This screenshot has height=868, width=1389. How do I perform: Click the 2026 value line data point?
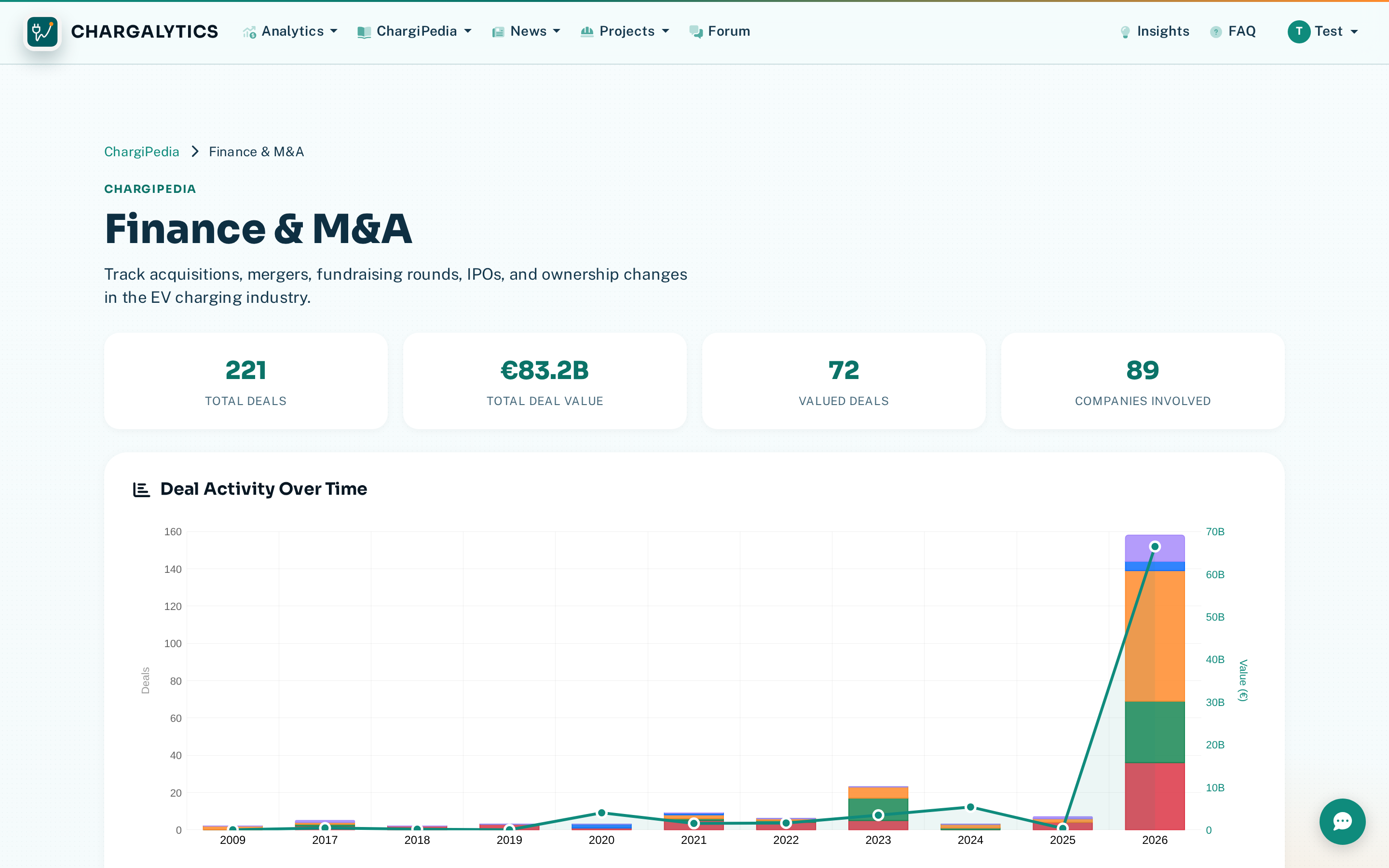click(x=1155, y=546)
